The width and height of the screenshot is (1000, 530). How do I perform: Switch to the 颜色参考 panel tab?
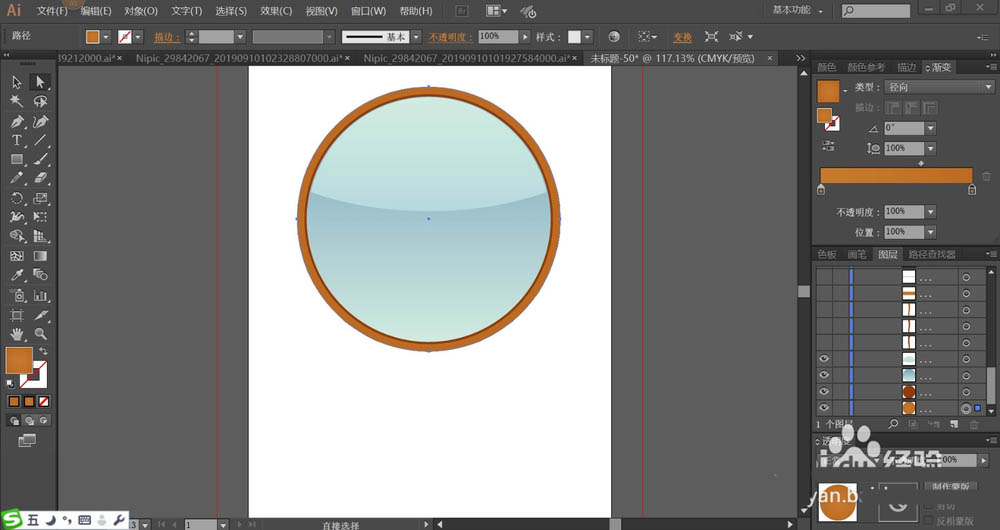pos(865,67)
